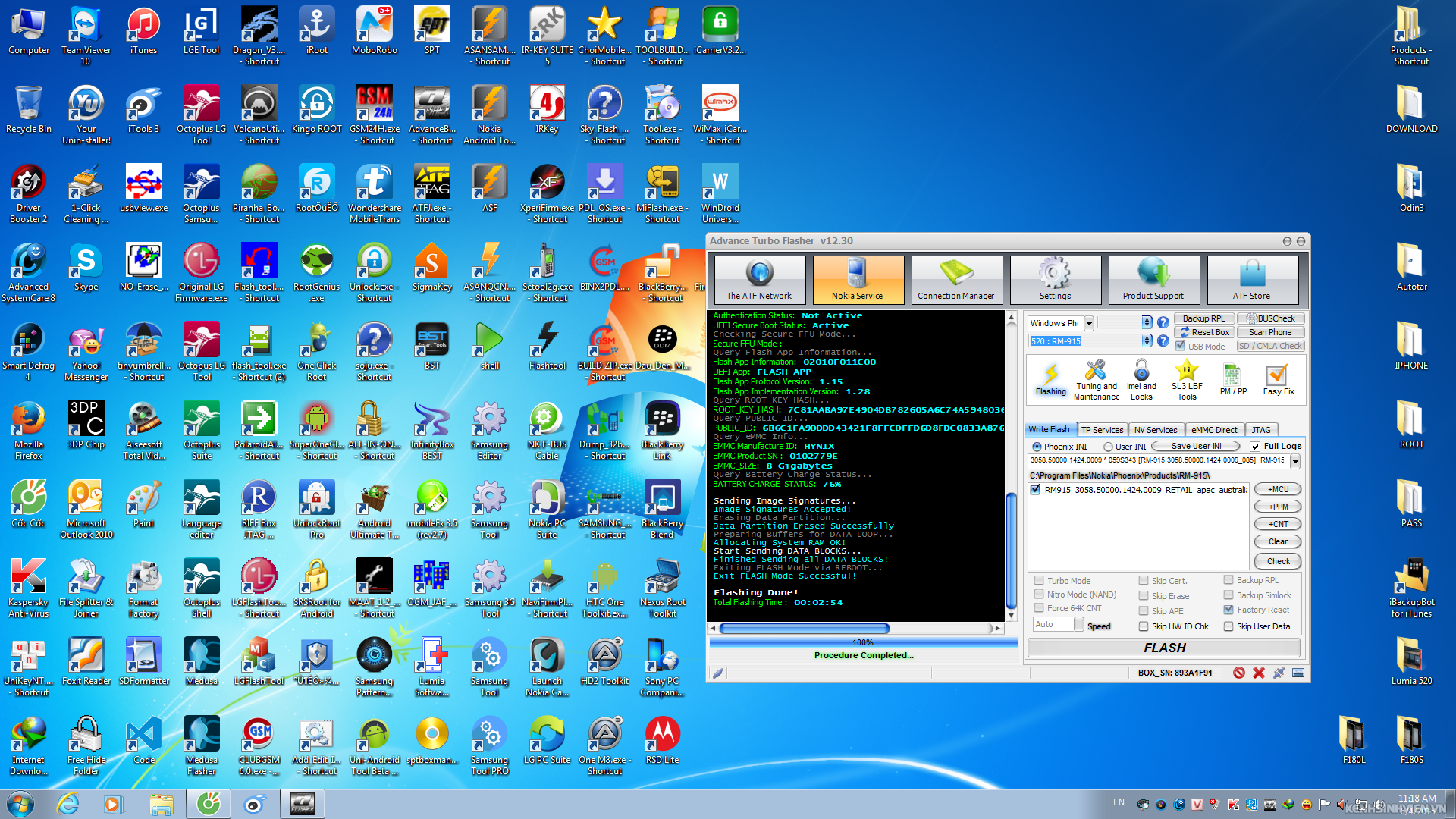Click stepper beside the platform selector
This screenshot has height=819, width=1456.
coord(1147,322)
